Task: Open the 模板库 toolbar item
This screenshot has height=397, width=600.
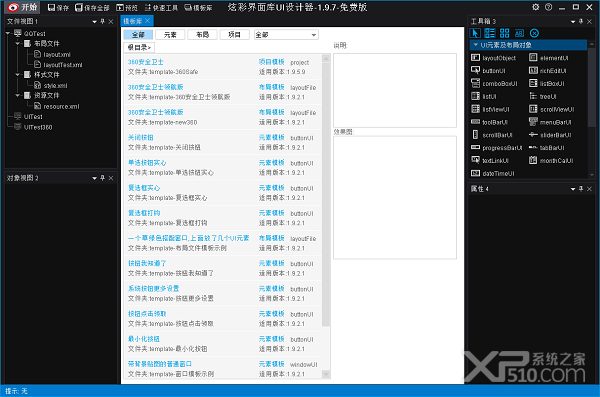Action: [x=198, y=7]
